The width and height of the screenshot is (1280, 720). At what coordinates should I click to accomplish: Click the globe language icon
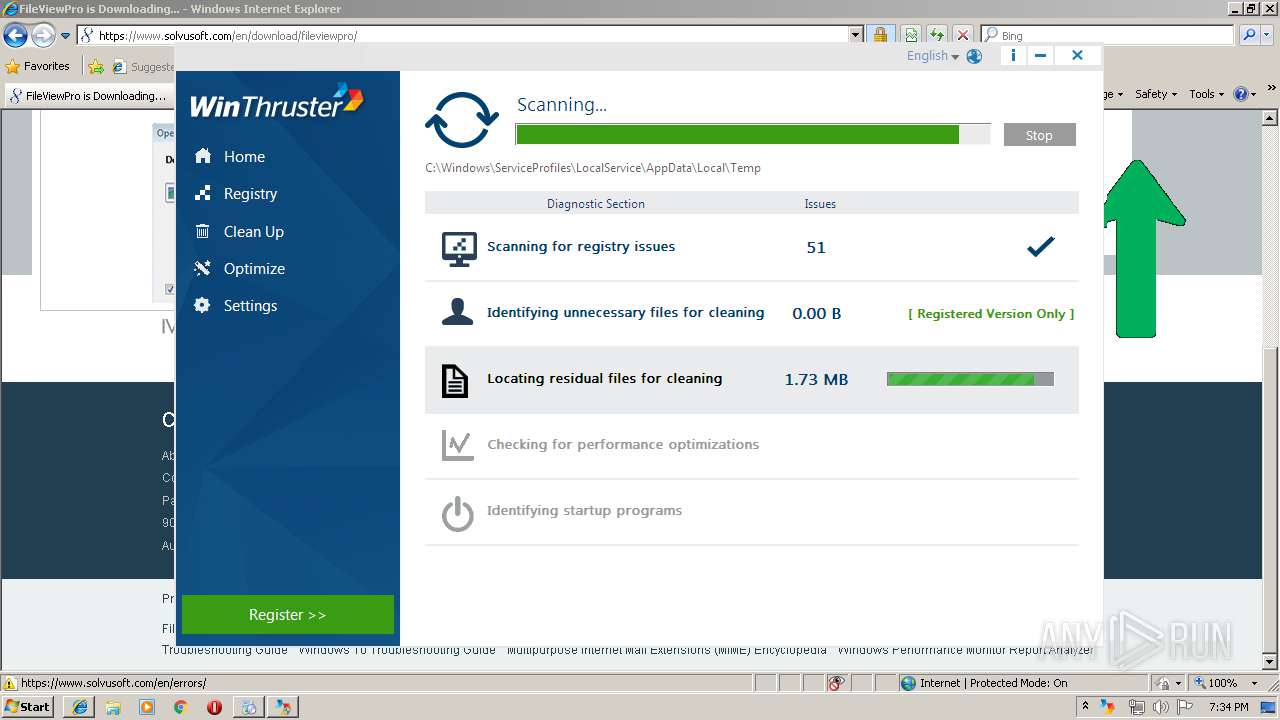coord(974,56)
